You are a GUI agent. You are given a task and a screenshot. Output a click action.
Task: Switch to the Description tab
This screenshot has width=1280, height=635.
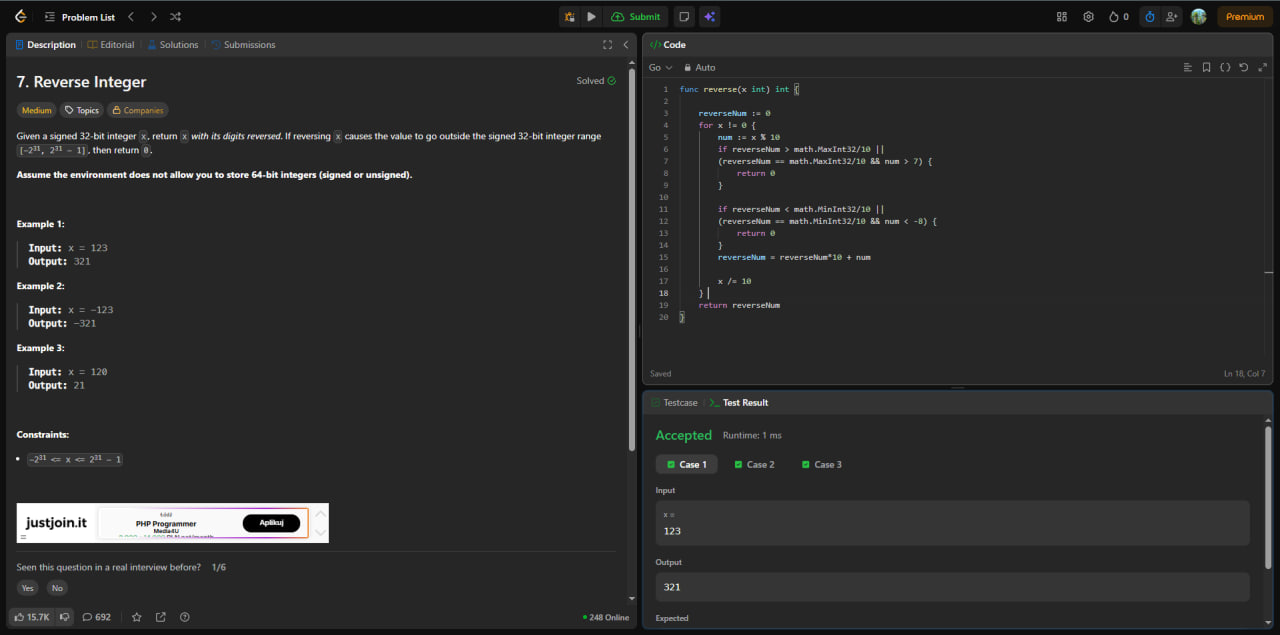pyautogui.click(x=46, y=45)
